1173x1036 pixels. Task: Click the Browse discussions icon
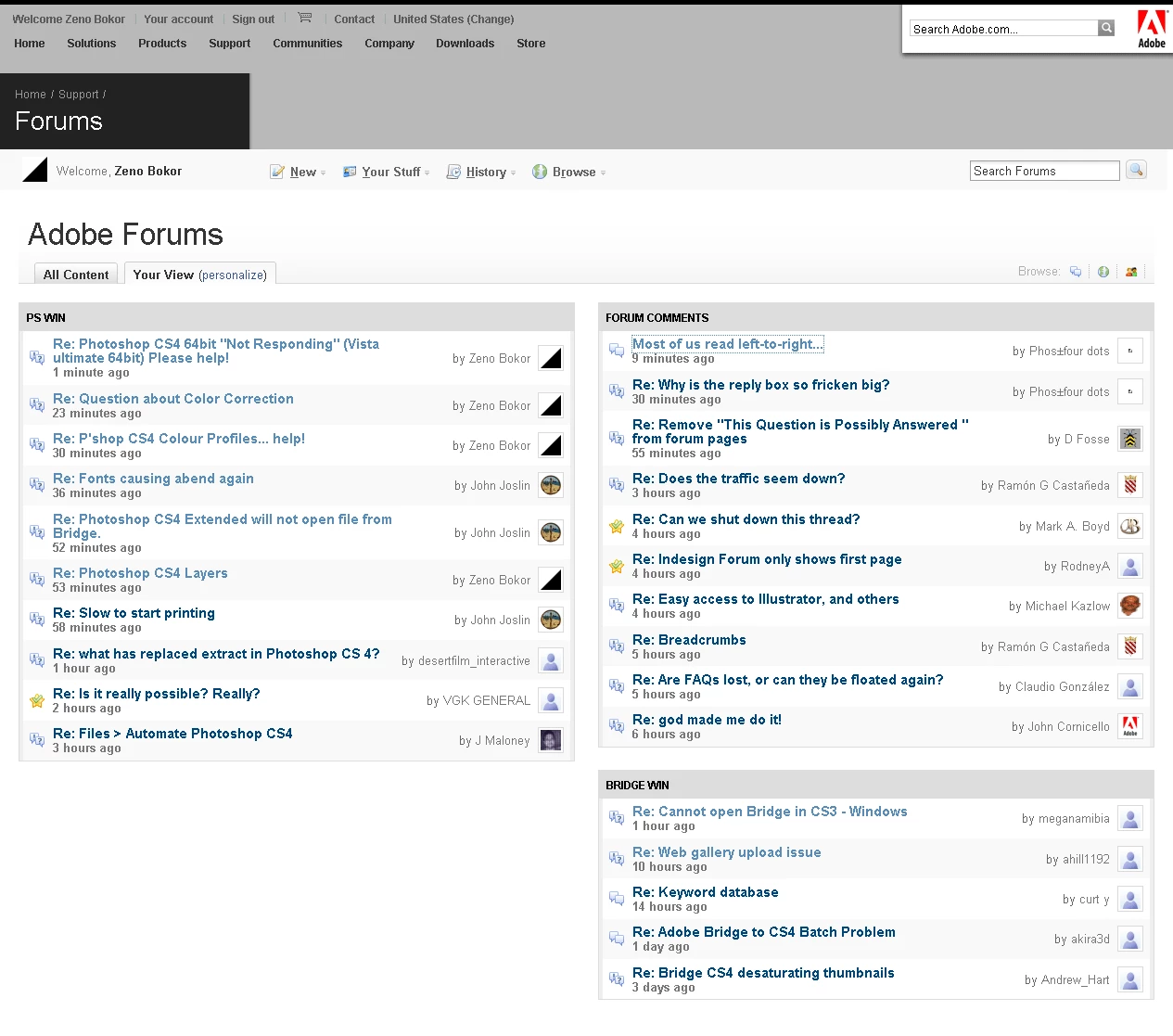point(1076,272)
